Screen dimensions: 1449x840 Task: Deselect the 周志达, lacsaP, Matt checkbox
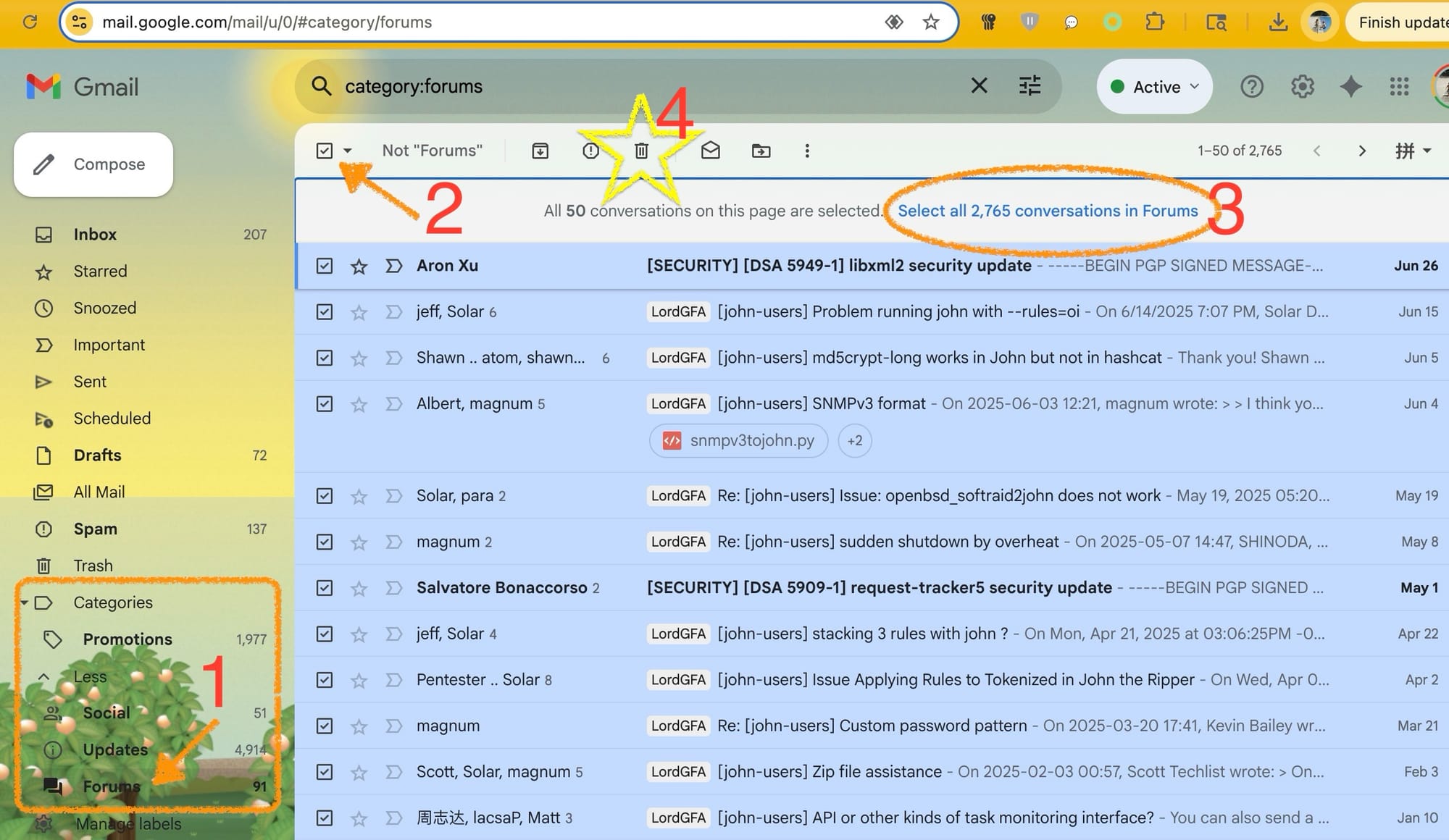[x=325, y=818]
